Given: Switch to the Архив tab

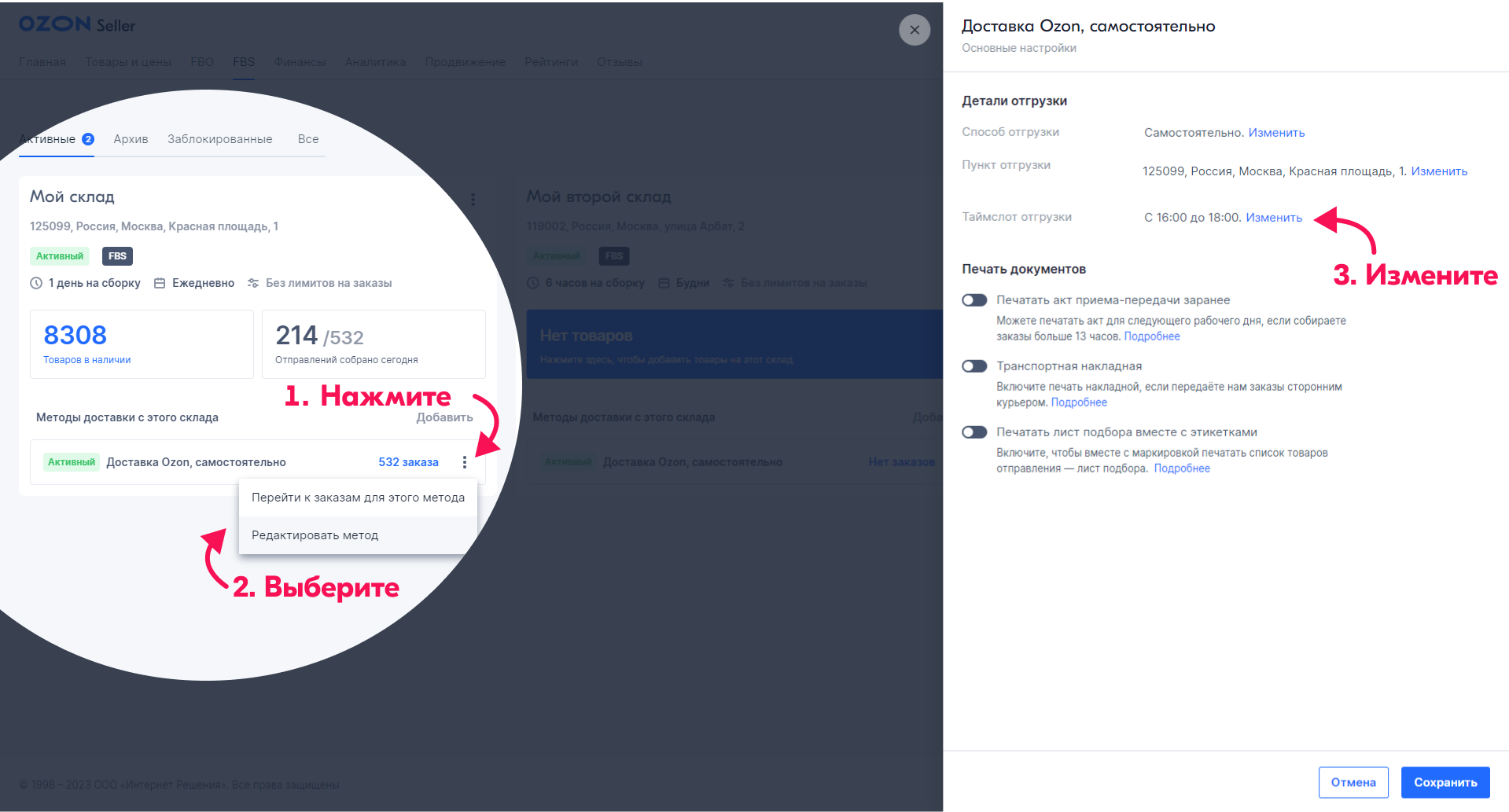Looking at the screenshot, I should click(x=131, y=139).
